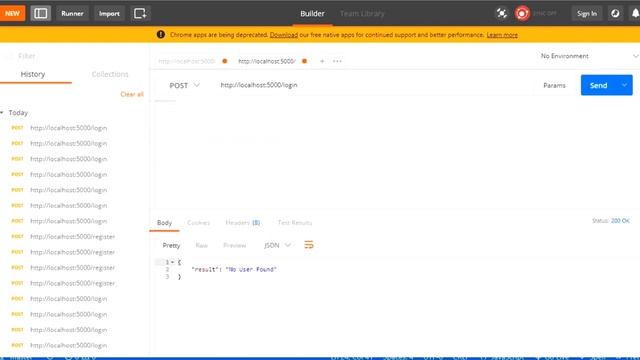
Task: Switch to the Builder tab
Action: pyautogui.click(x=312, y=13)
